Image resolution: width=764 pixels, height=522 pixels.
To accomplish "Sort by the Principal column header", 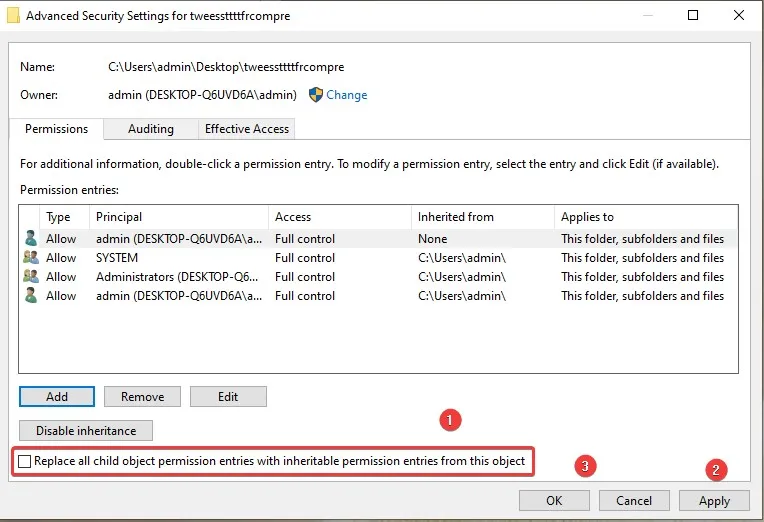I will 179,217.
